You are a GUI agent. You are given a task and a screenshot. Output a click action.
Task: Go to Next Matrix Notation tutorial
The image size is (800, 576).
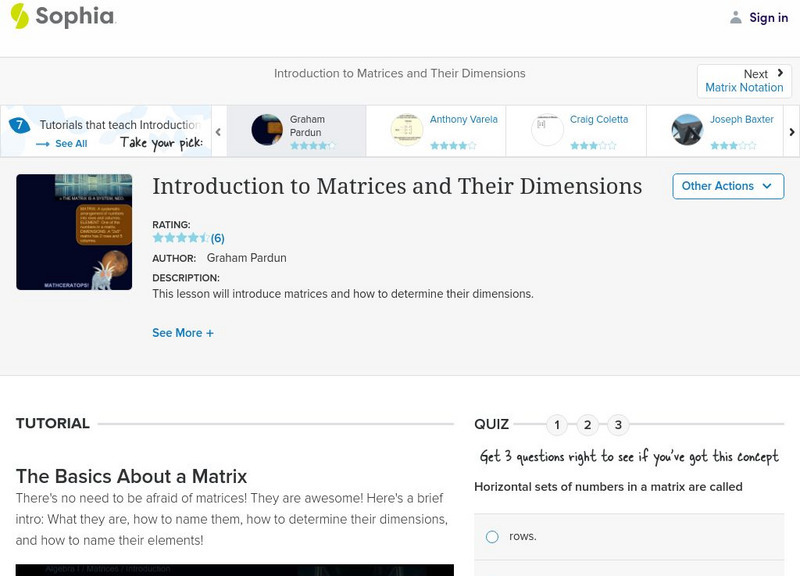(744, 81)
